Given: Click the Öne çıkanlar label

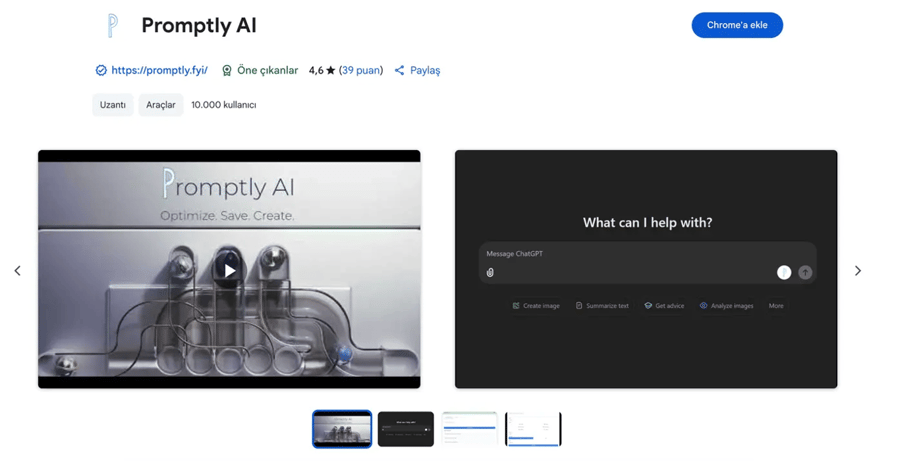Looking at the screenshot, I should click(267, 70).
